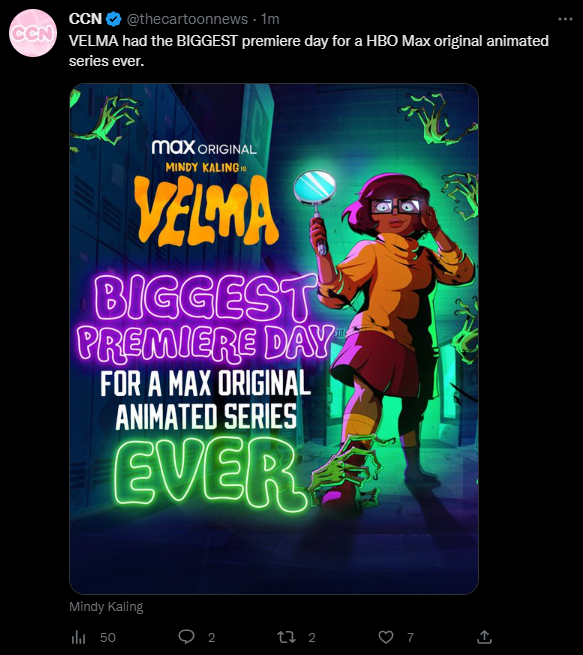Click the CCN display name
The width and height of the screenshot is (583, 655).
point(85,19)
